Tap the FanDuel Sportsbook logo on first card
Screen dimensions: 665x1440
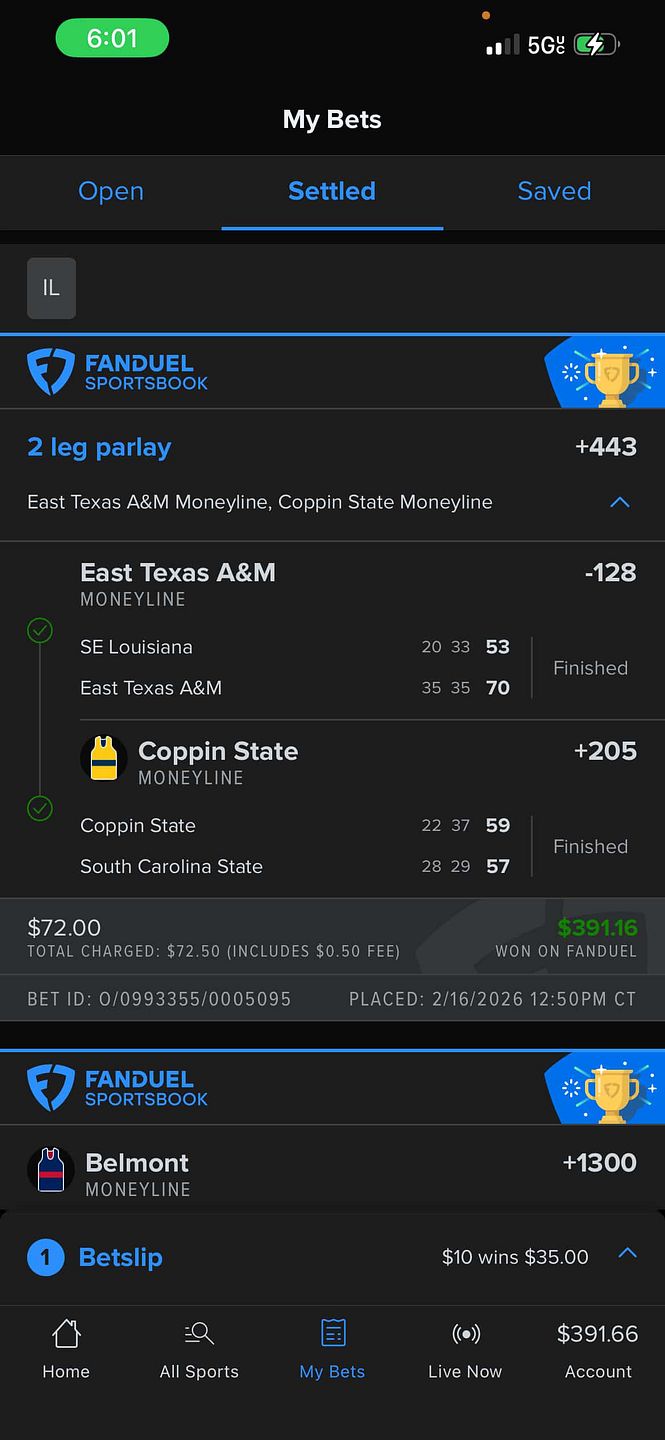click(x=118, y=372)
